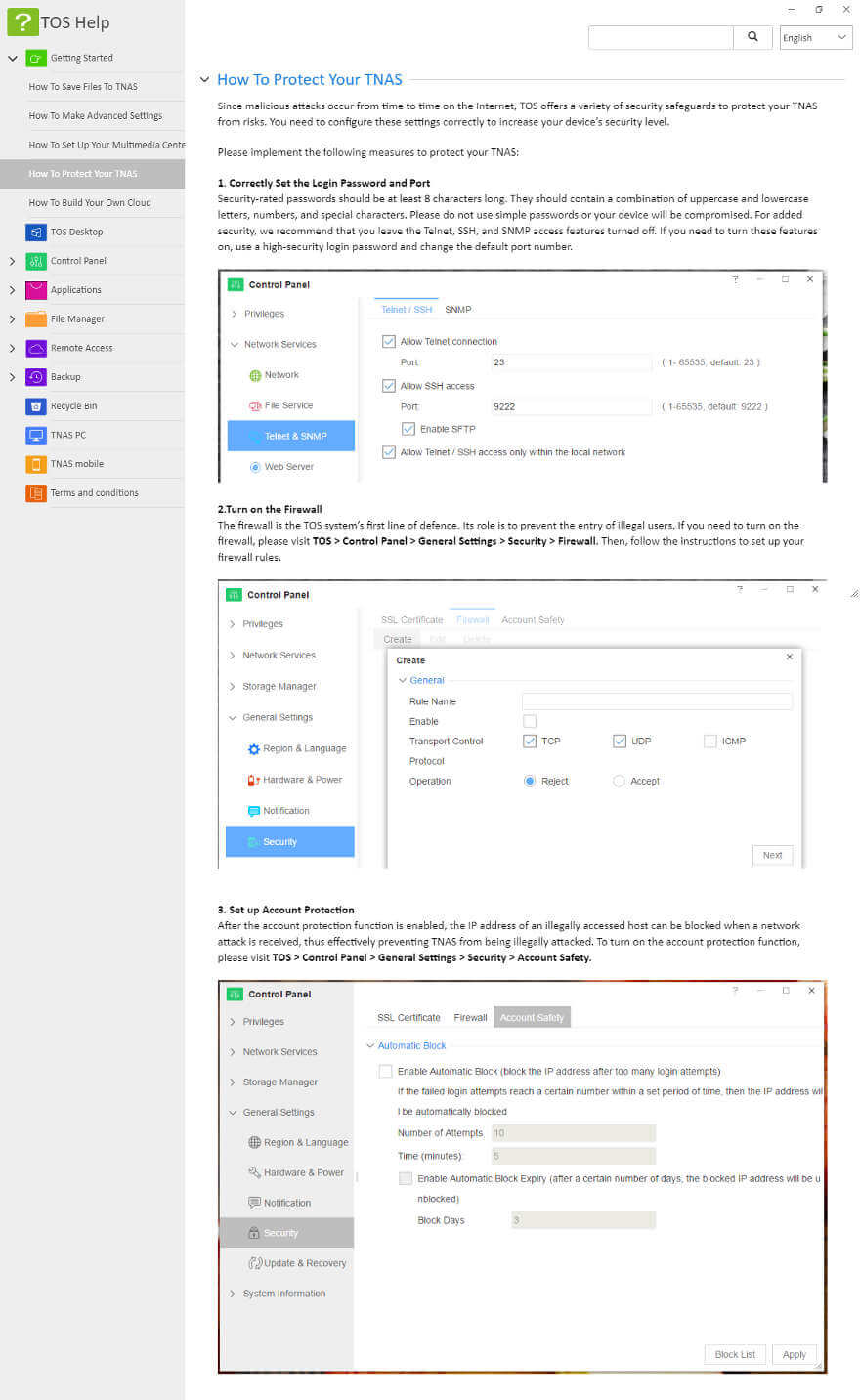Click Hardware & Power wrench icon in Account Safety screenshot
This screenshot has width=860, height=1400.
point(255,1172)
